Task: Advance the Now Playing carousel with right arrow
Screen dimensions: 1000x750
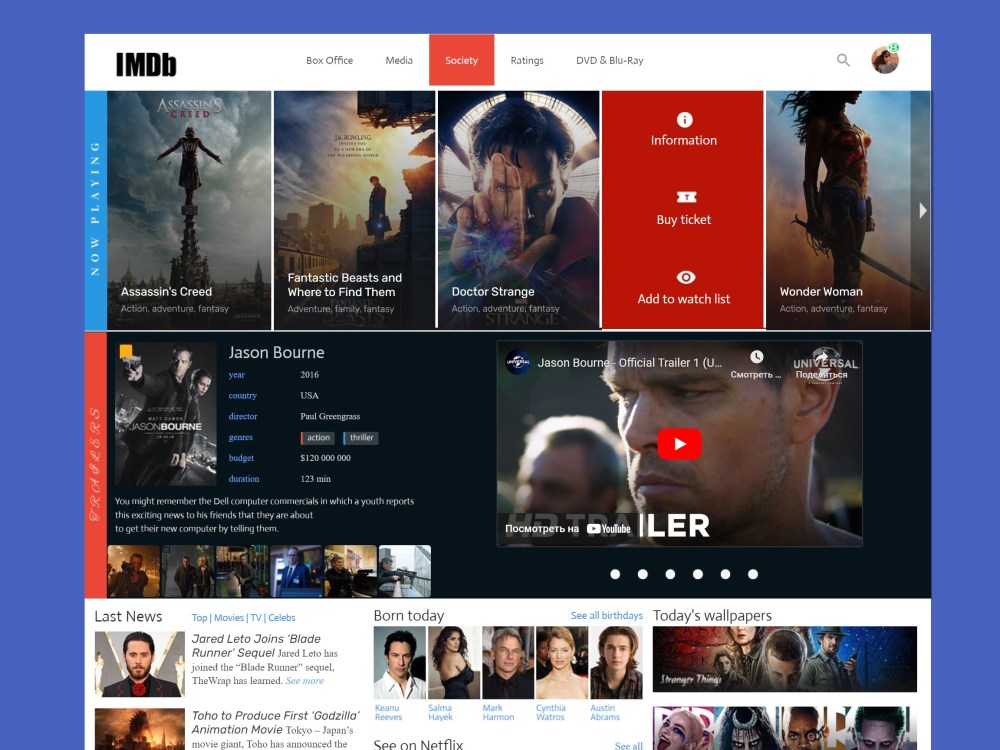Action: pyautogui.click(x=922, y=210)
